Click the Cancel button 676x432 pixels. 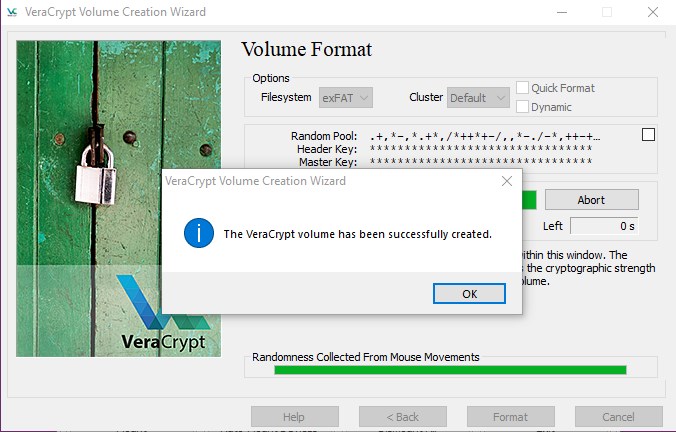click(x=619, y=417)
